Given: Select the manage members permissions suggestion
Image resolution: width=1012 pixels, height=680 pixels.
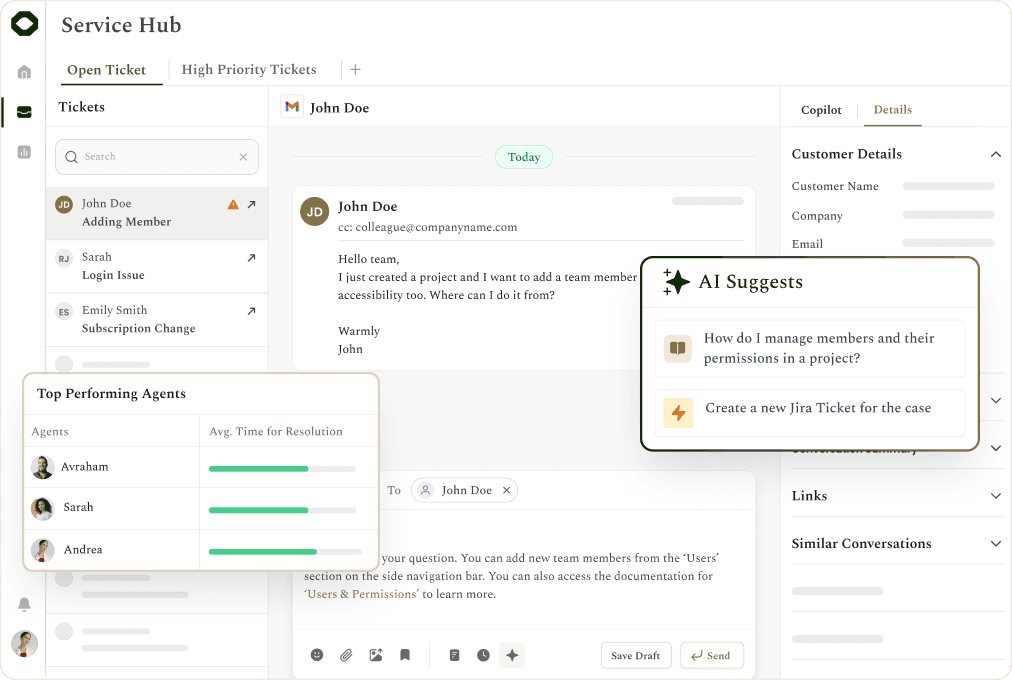Looking at the screenshot, I should coord(809,348).
